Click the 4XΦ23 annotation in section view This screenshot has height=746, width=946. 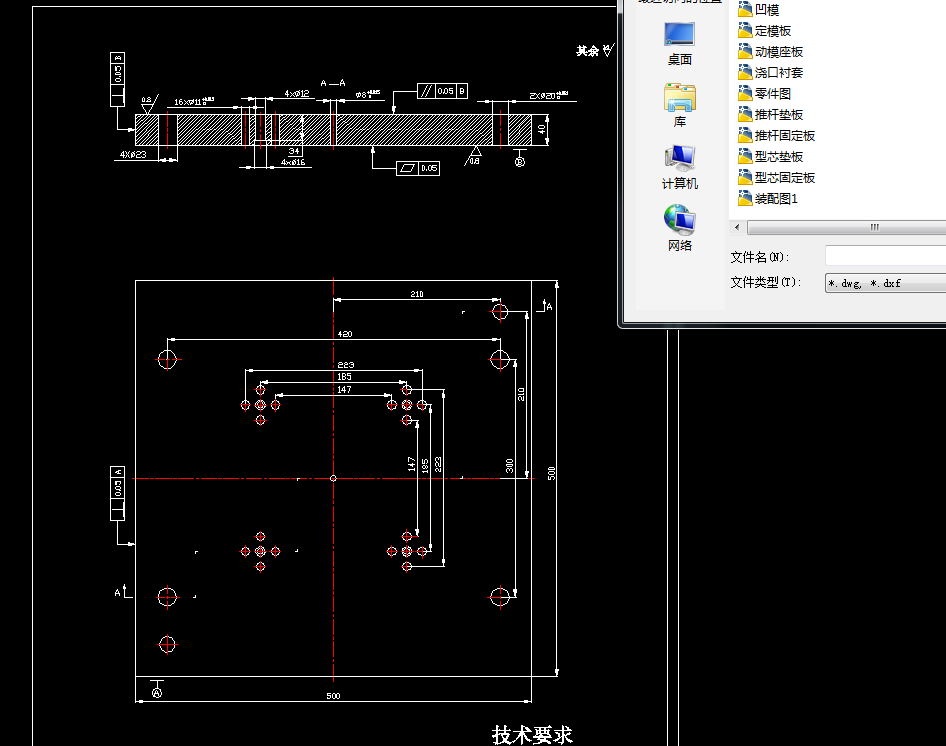click(133, 155)
